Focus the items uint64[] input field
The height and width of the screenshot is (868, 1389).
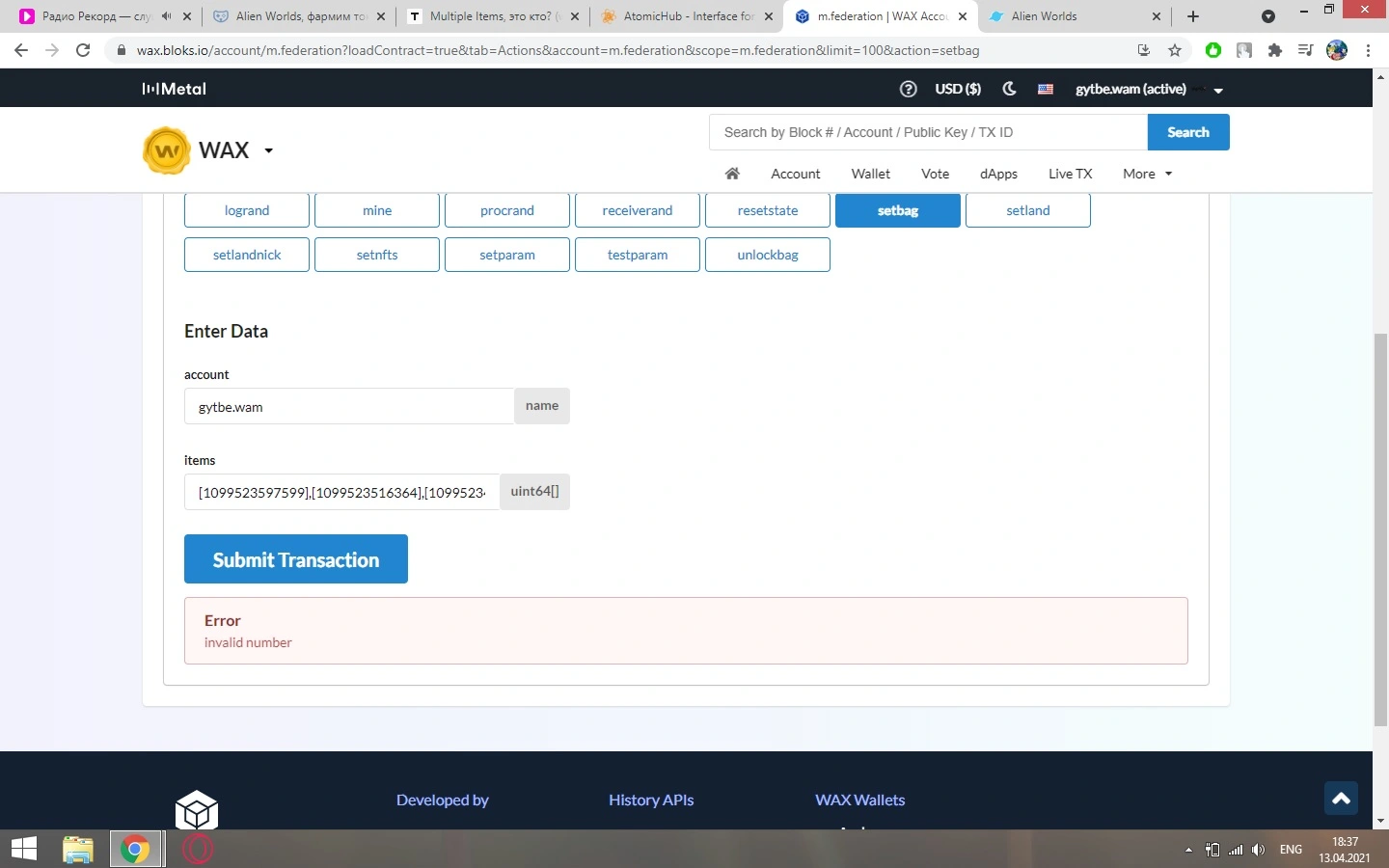click(342, 492)
